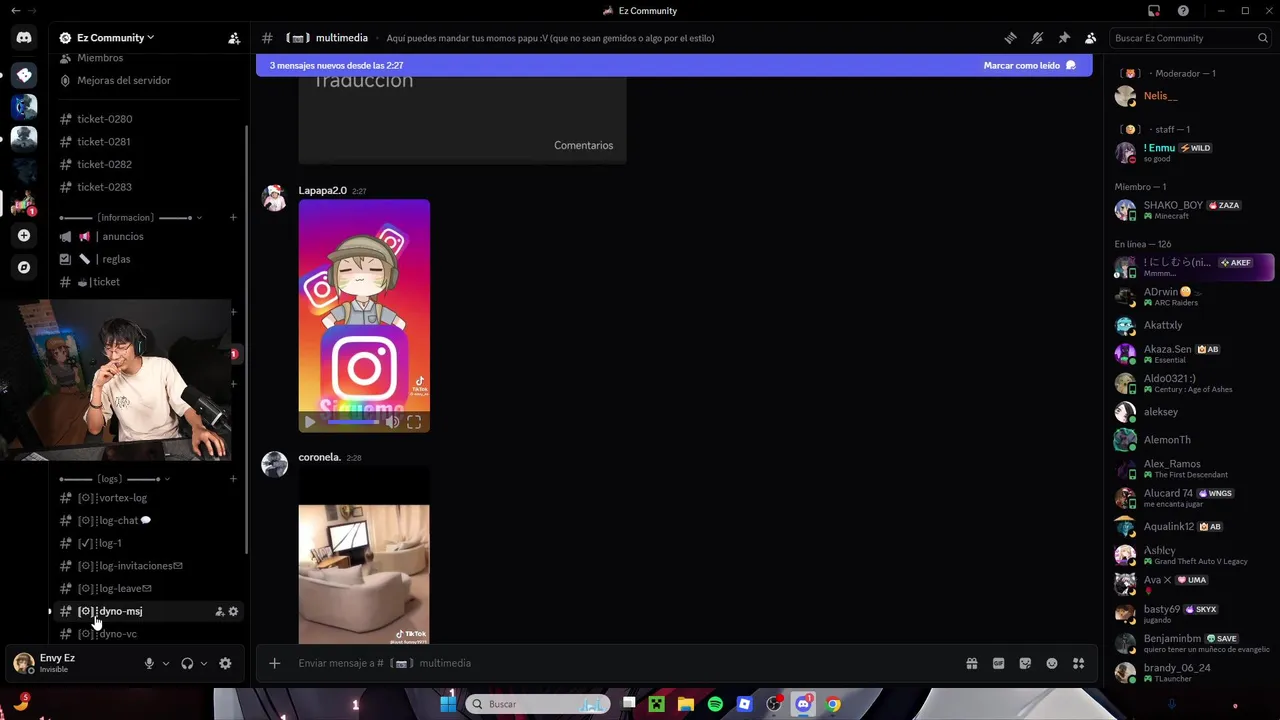Open Spotify from the Windows taskbar
This screenshot has width=1280, height=720.
click(715, 704)
